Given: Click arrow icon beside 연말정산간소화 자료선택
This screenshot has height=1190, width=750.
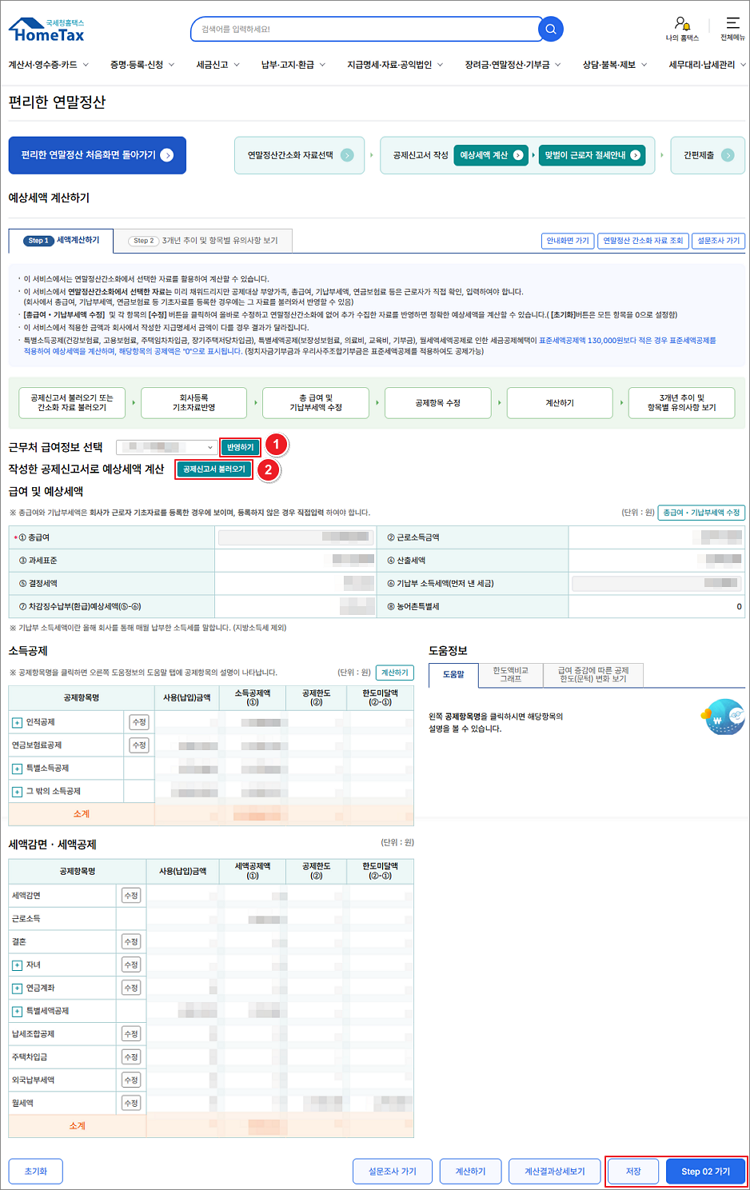Looking at the screenshot, I should point(347,155).
